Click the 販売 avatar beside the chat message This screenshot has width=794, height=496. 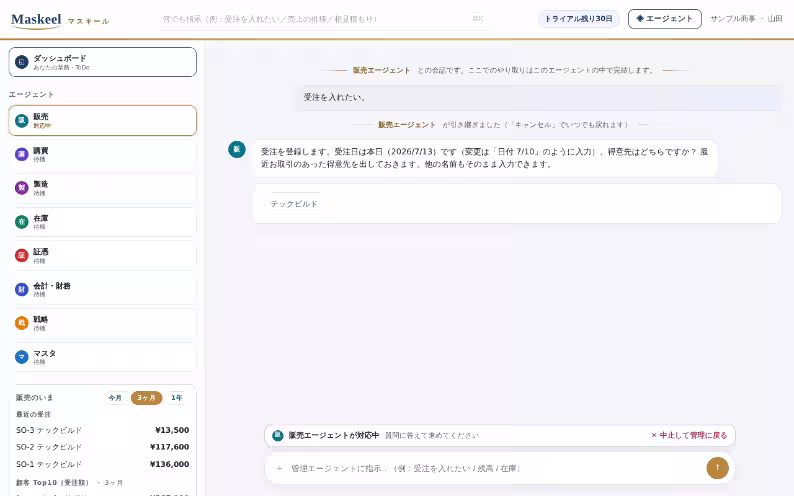[x=236, y=149]
